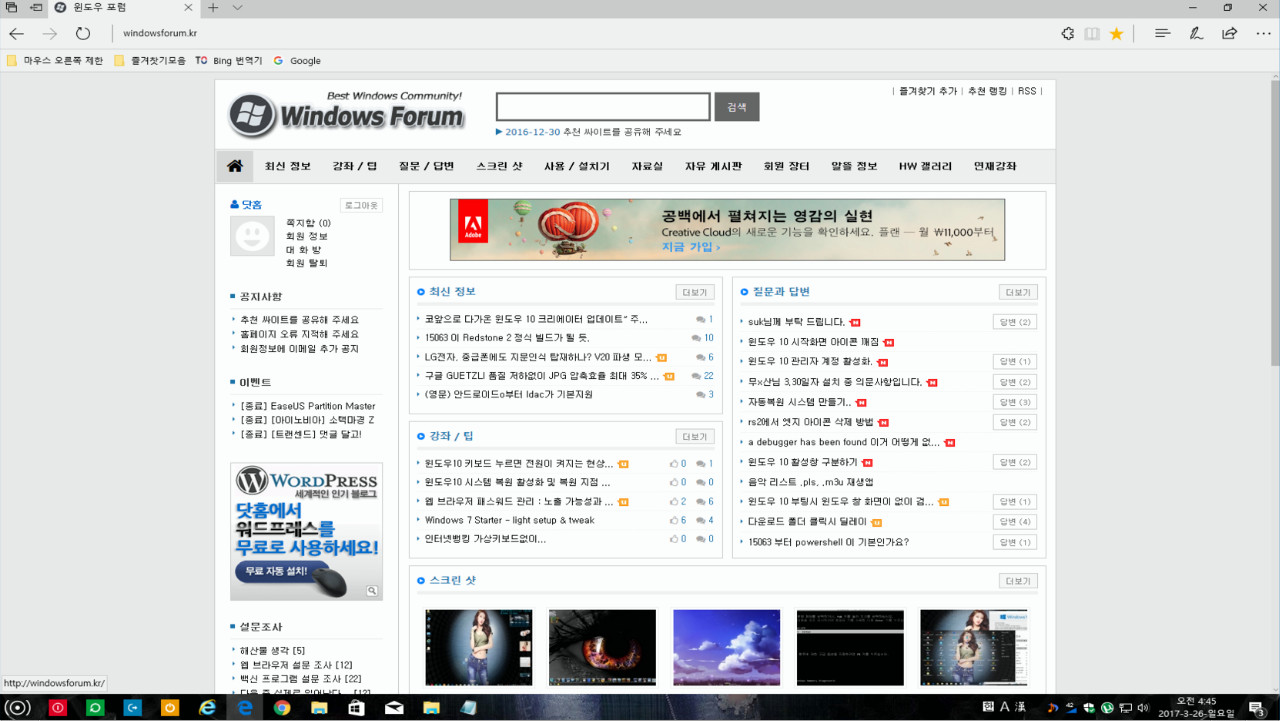Screen dimensions: 1280x721
Task: Open the 질문 / 답변 menu
Action: click(x=426, y=166)
